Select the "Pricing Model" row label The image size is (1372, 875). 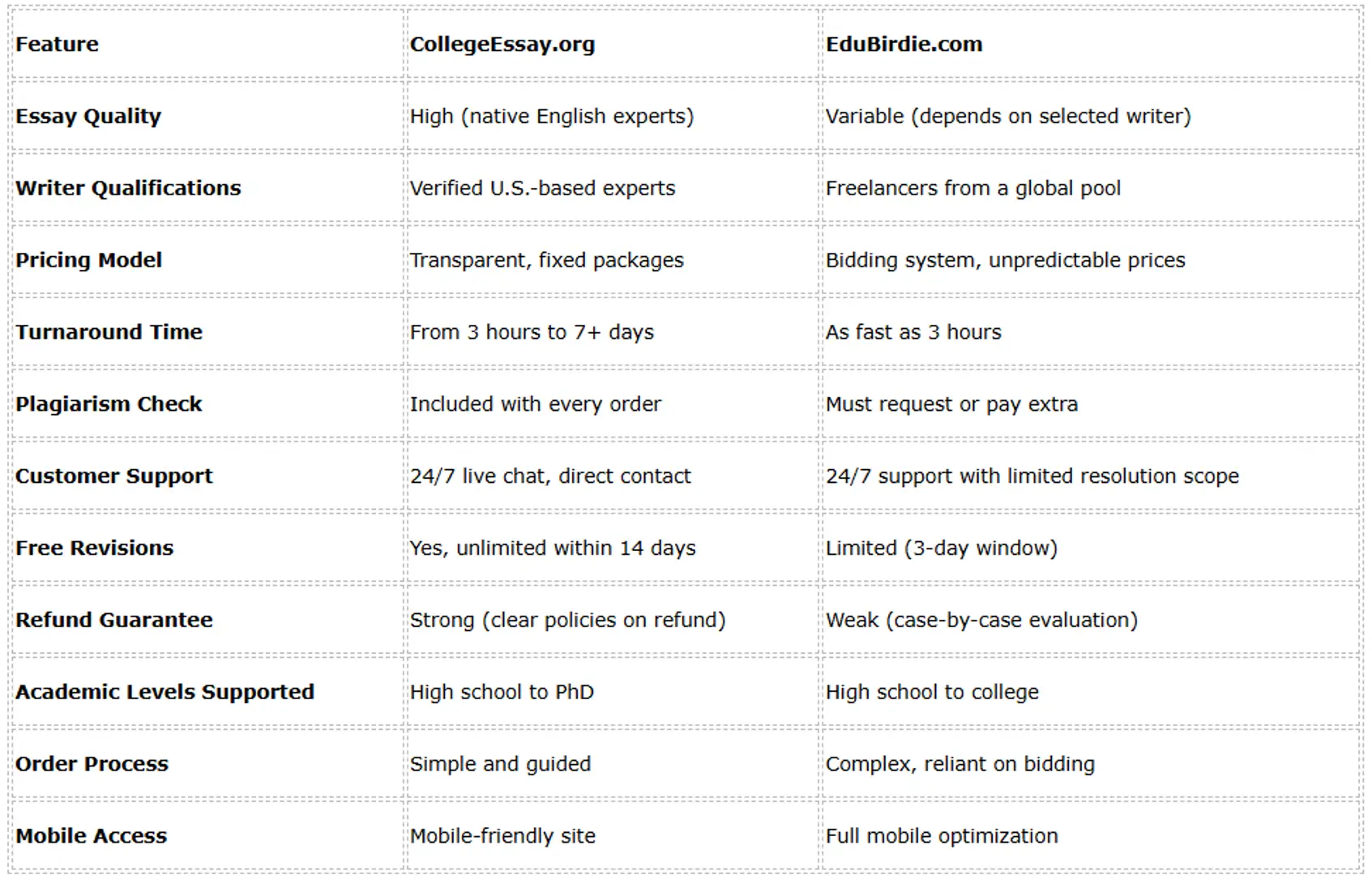click(x=89, y=260)
